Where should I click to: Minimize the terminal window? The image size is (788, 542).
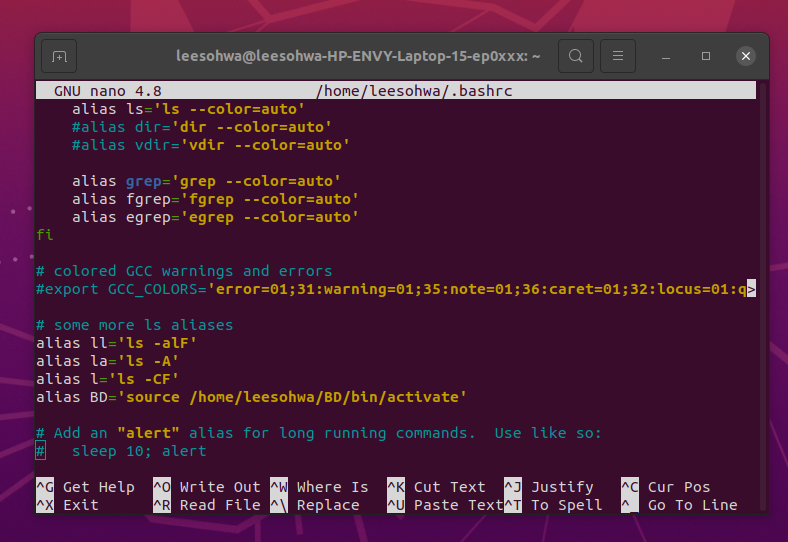666,56
